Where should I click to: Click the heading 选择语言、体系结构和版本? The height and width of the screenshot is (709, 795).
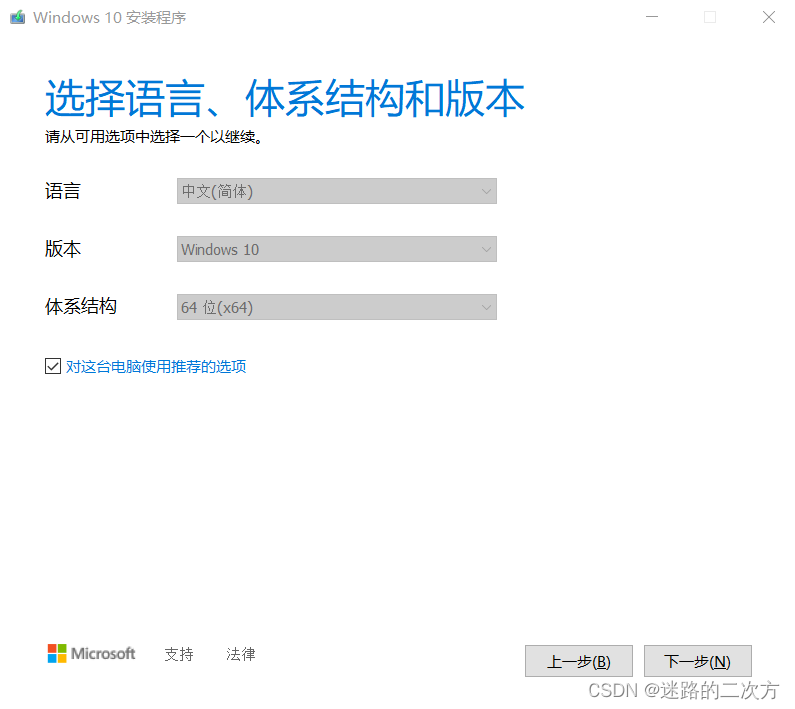coord(284,98)
